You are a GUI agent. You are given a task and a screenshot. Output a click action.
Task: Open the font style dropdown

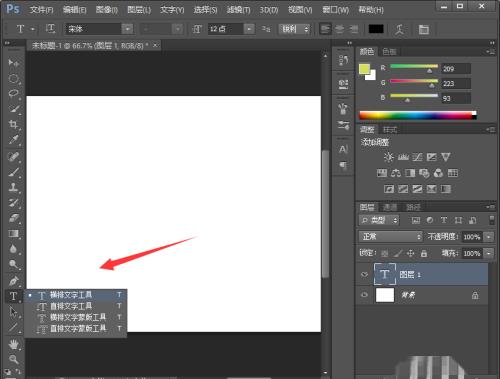click(x=178, y=29)
